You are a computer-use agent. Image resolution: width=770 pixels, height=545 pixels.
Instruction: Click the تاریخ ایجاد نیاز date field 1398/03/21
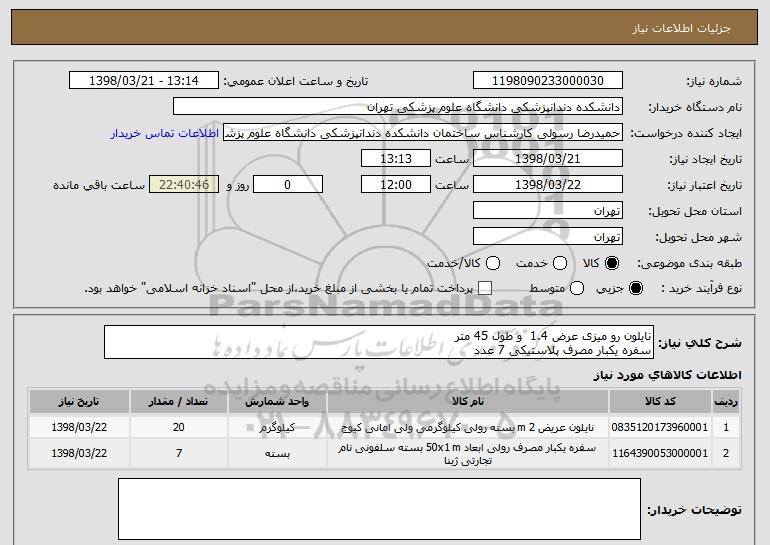pos(548,159)
